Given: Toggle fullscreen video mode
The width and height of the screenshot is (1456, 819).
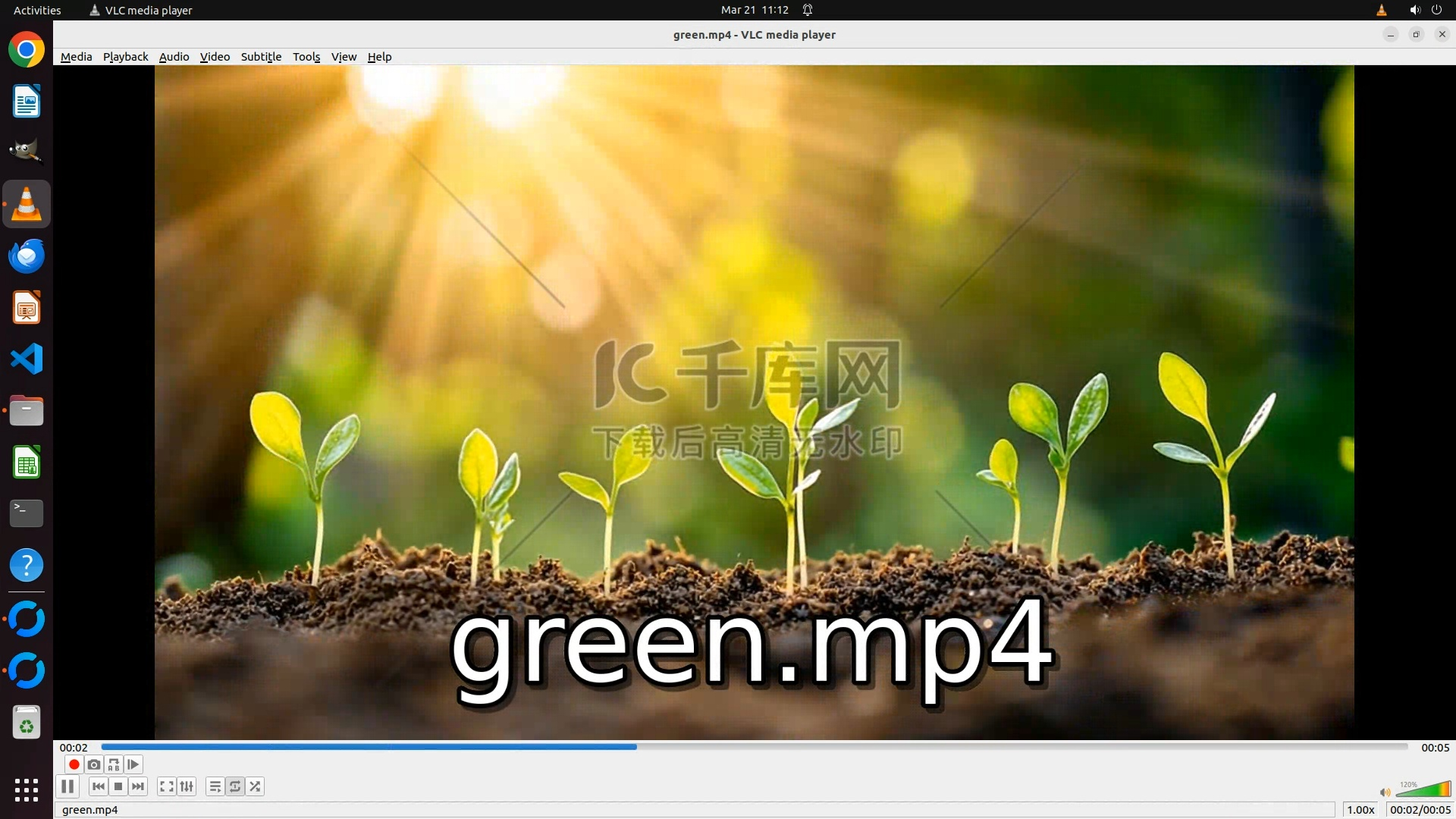Looking at the screenshot, I should 167,786.
